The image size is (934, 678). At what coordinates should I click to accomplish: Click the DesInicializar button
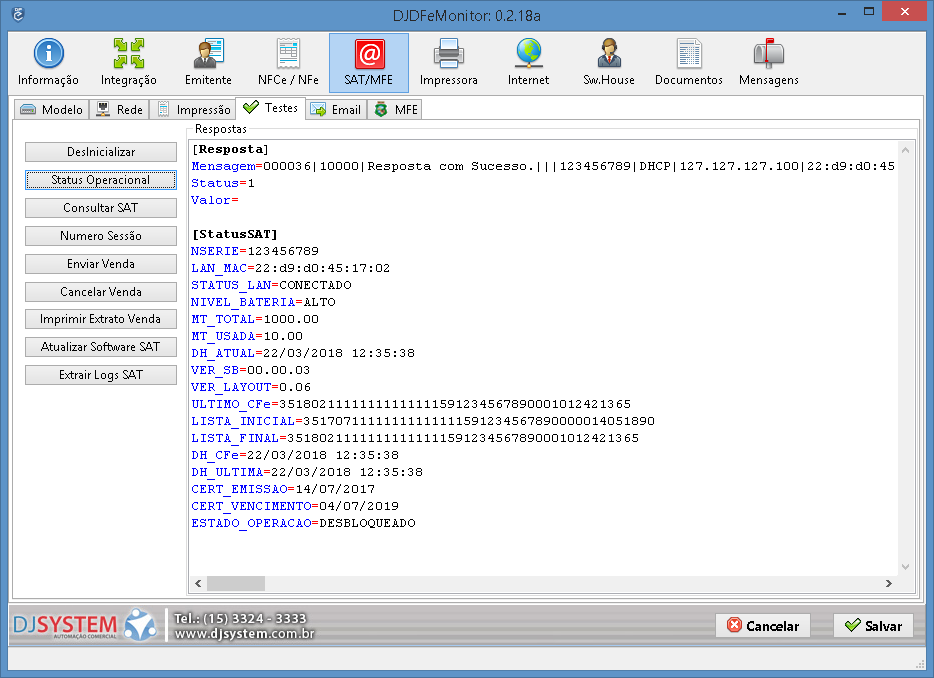pyautogui.click(x=101, y=152)
